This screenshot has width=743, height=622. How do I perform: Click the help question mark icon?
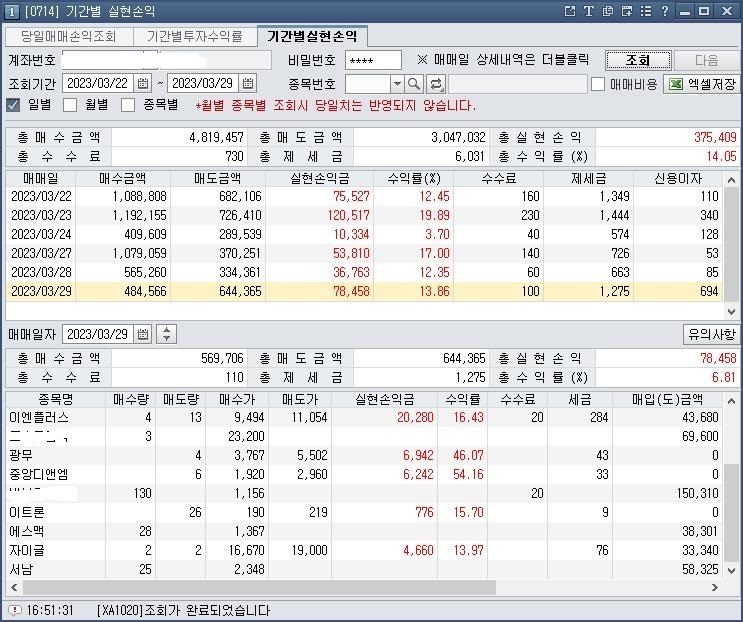(x=665, y=10)
